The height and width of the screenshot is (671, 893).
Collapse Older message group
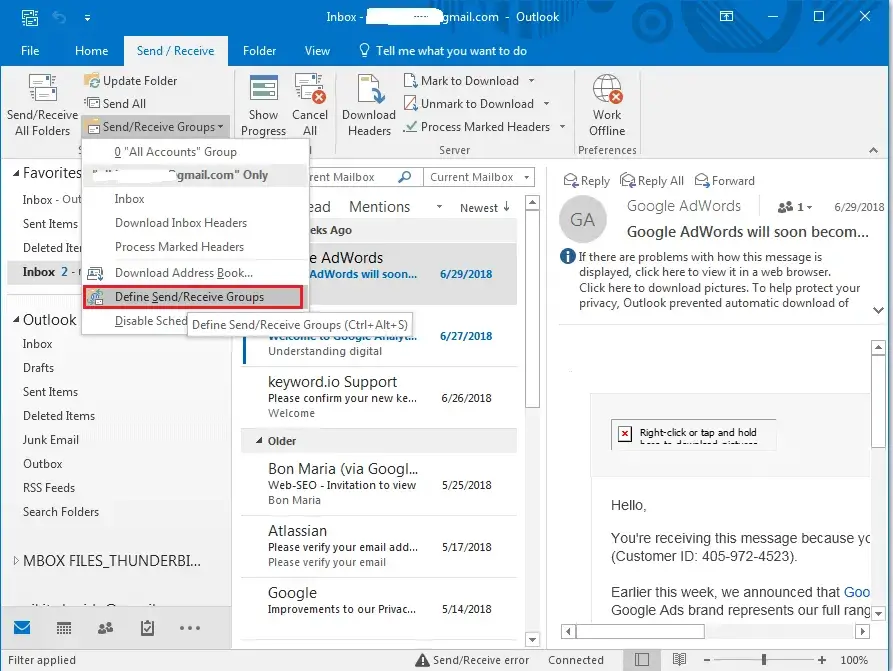259,440
